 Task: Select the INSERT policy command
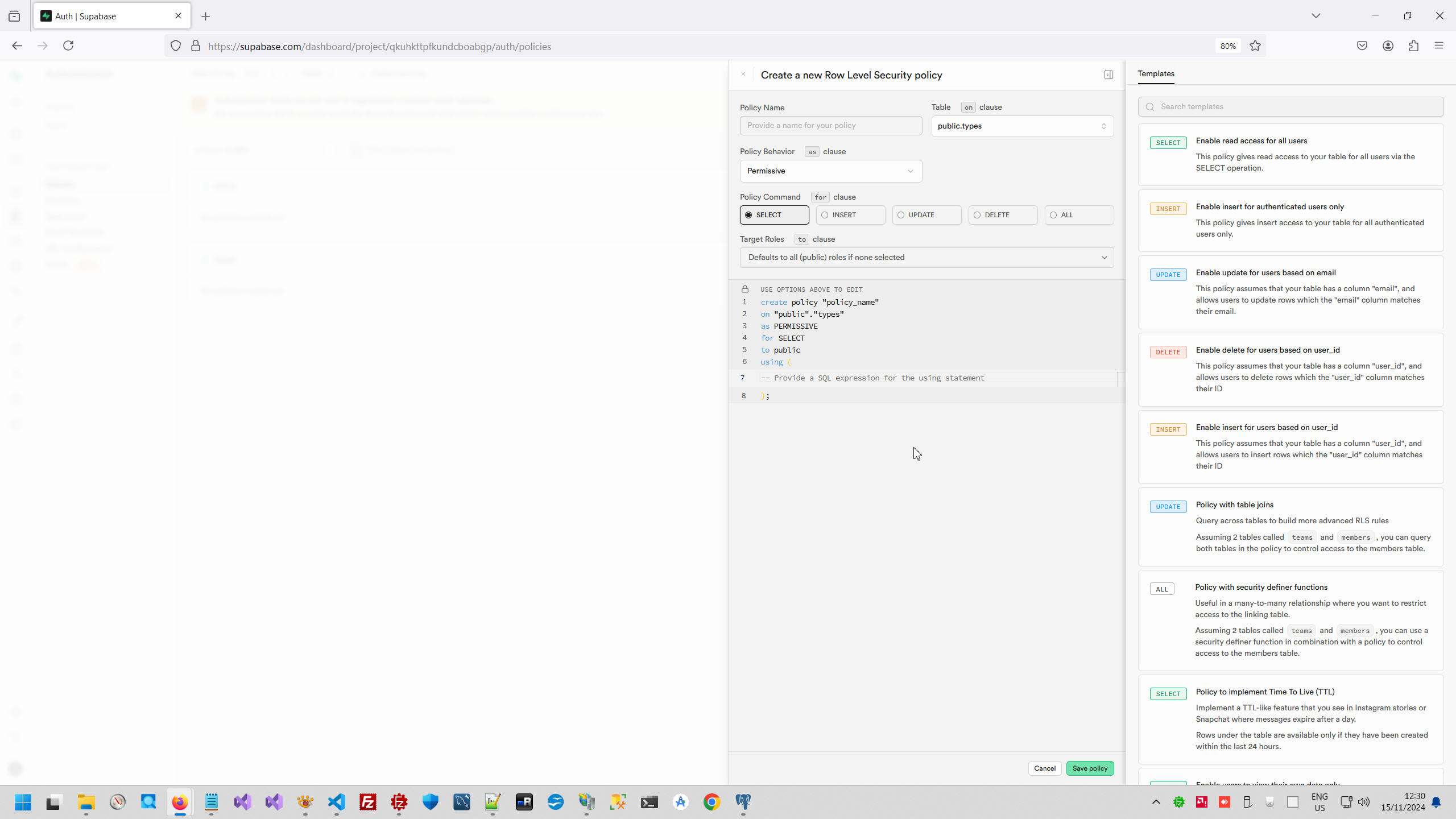[850, 215]
